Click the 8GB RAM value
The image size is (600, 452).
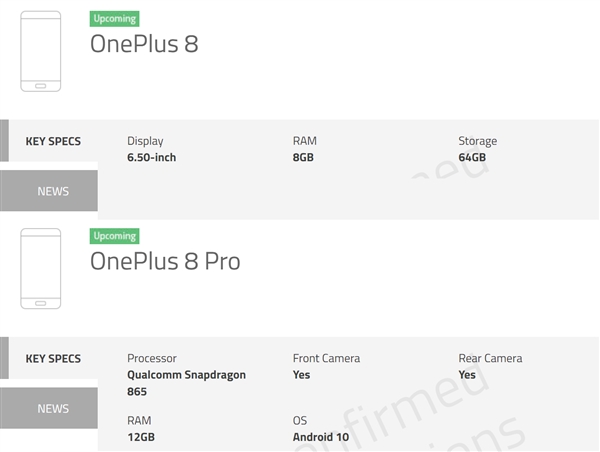(303, 157)
